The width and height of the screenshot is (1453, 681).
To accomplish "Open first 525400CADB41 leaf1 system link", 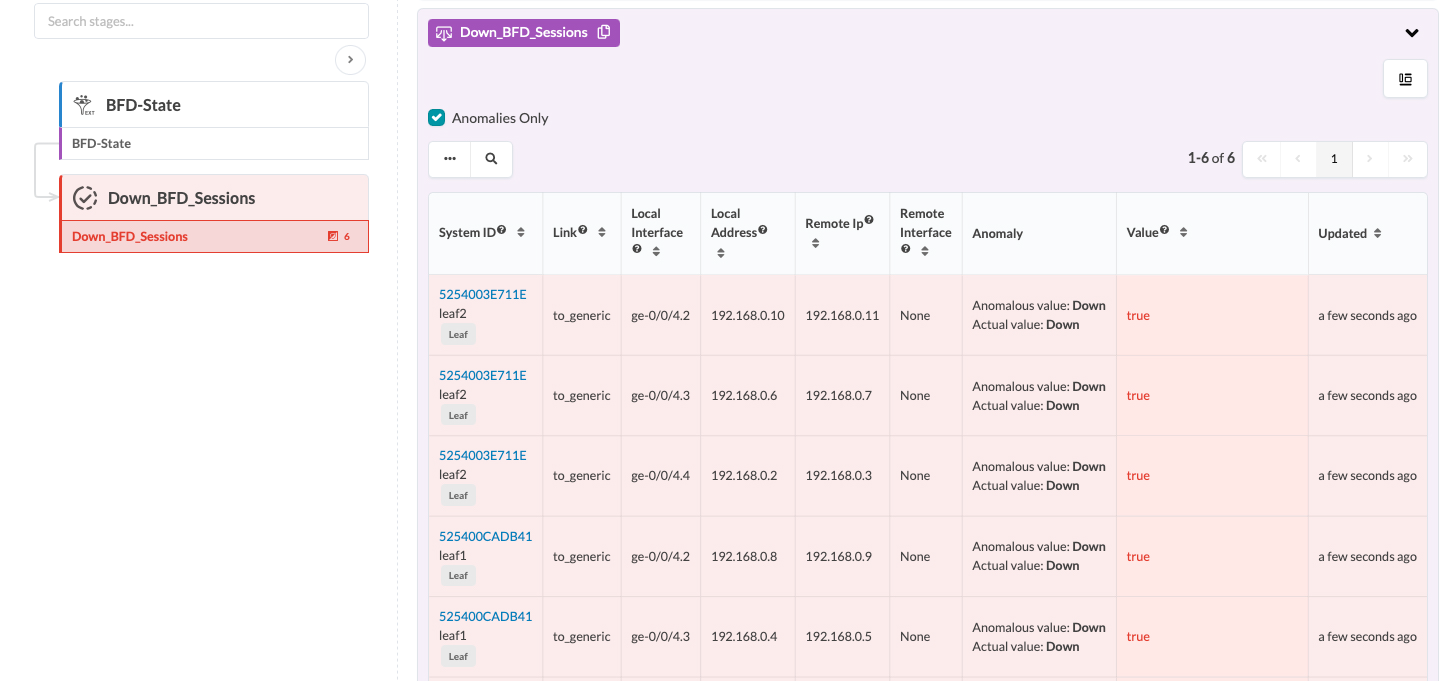I will coord(485,536).
